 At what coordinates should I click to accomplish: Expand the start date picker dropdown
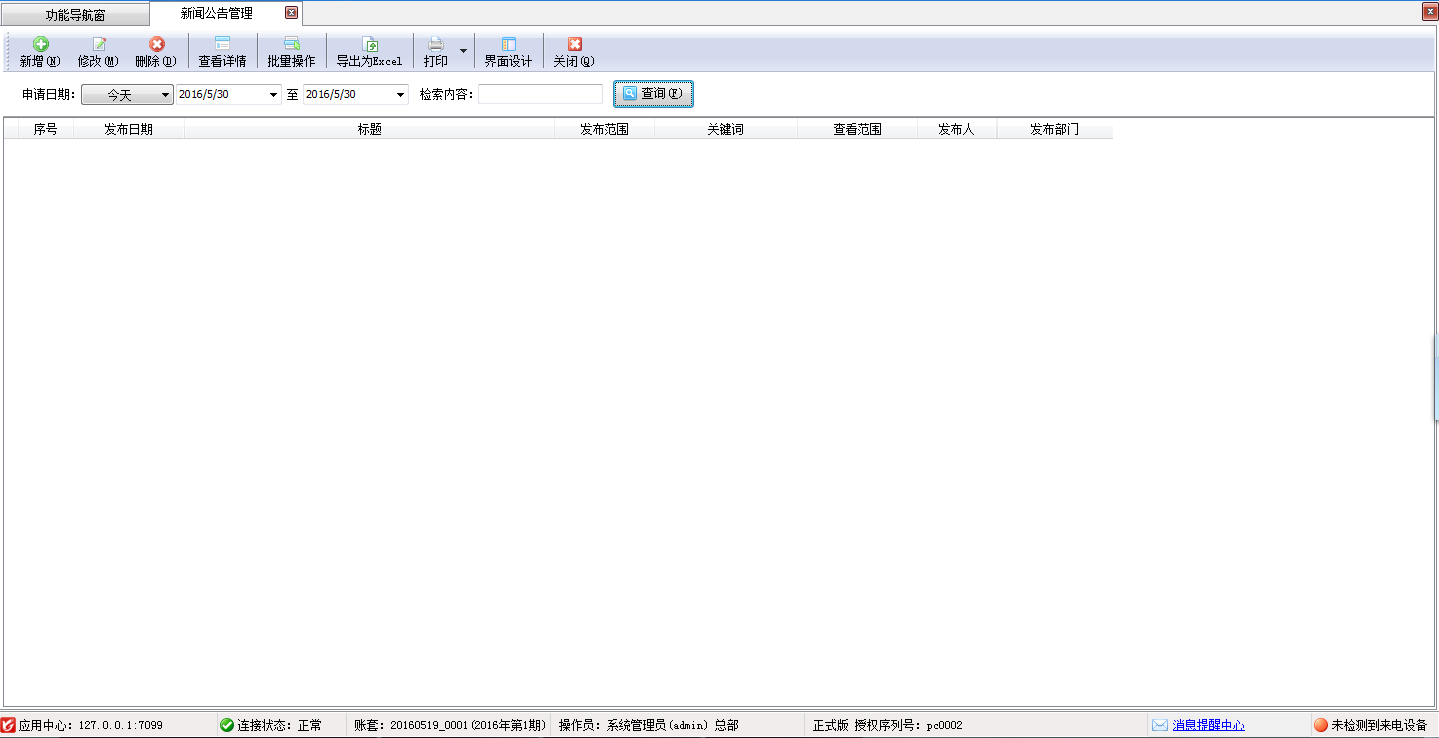pyautogui.click(x=273, y=95)
